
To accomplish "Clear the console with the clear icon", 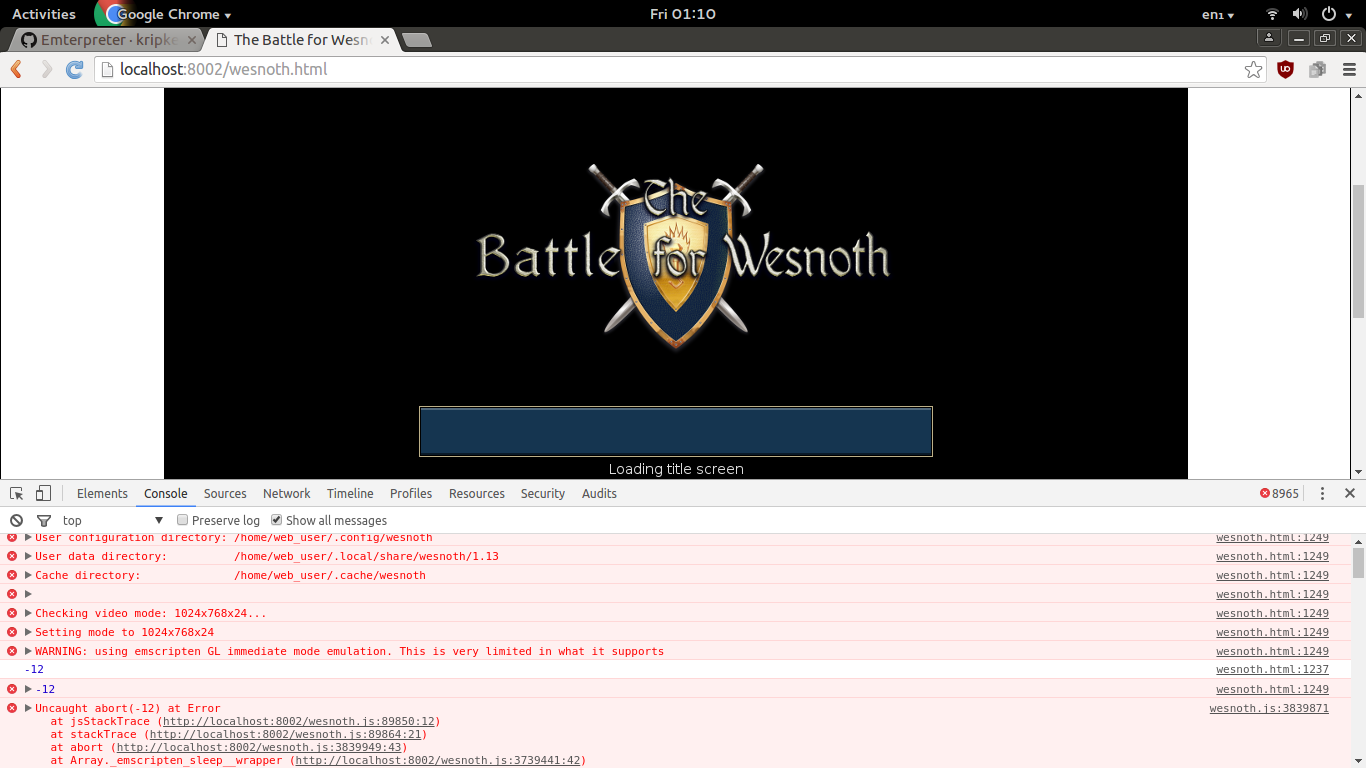I will (x=16, y=520).
